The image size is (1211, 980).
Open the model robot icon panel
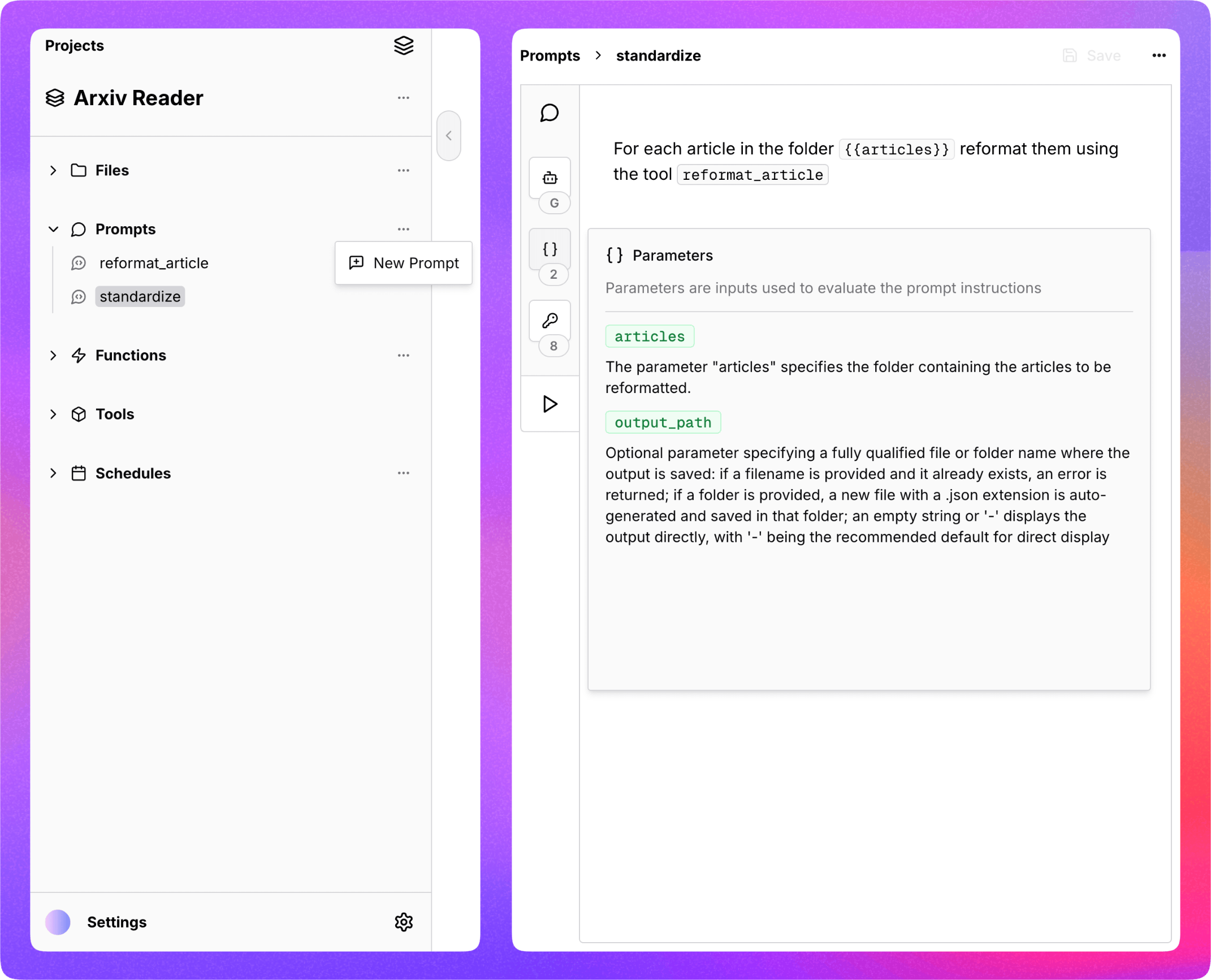point(550,178)
